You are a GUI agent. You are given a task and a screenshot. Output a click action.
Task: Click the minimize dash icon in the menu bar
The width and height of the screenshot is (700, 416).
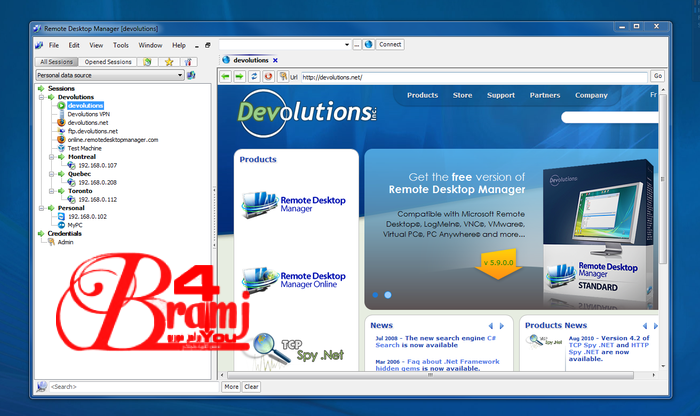coord(197,46)
